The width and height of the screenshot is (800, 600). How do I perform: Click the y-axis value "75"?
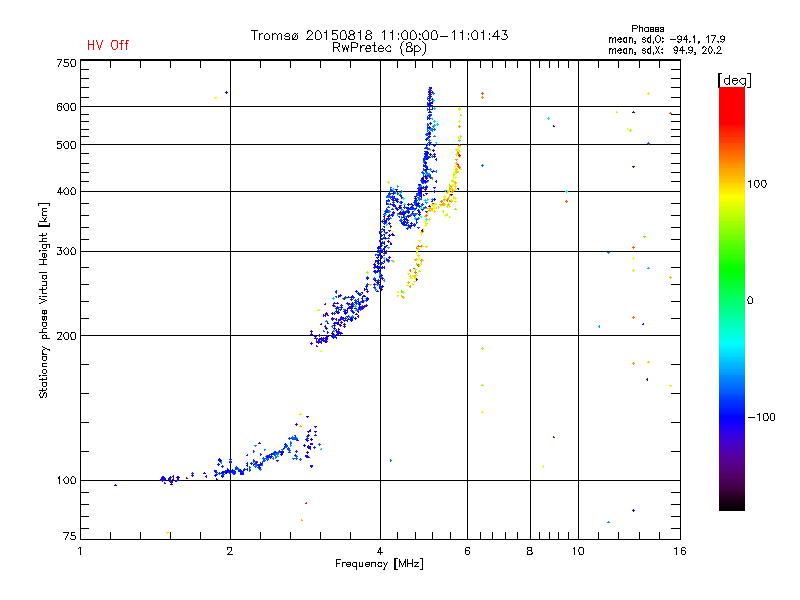70,536
